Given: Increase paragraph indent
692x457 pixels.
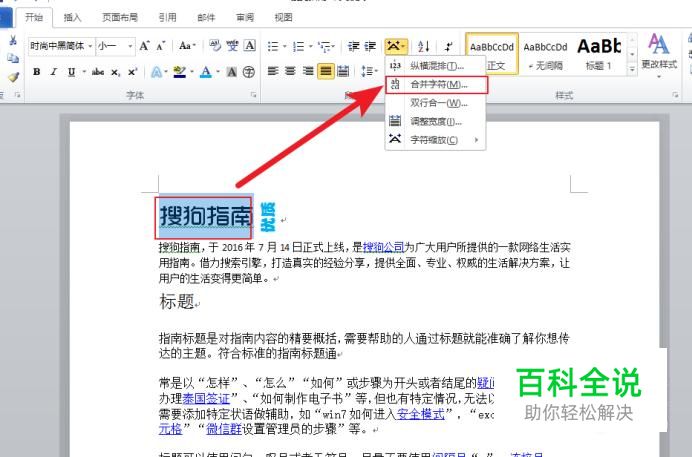Looking at the screenshot, I should 370,46.
